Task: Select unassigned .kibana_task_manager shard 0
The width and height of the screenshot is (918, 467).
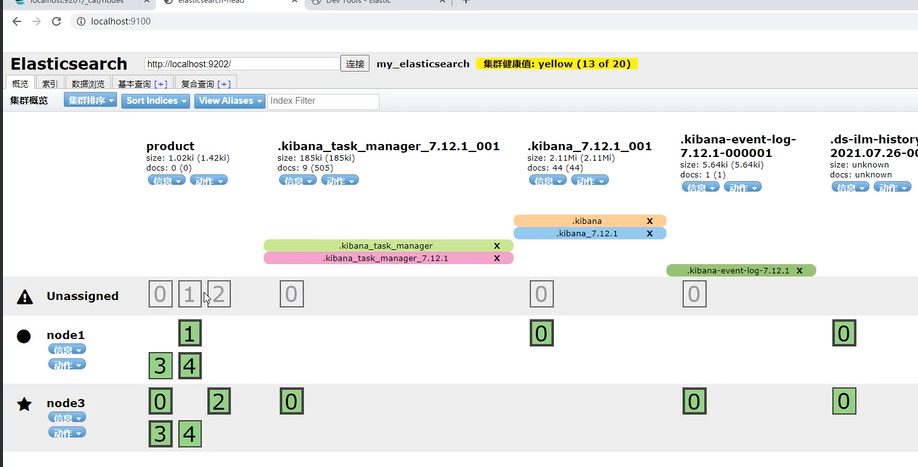Action: 292,294
